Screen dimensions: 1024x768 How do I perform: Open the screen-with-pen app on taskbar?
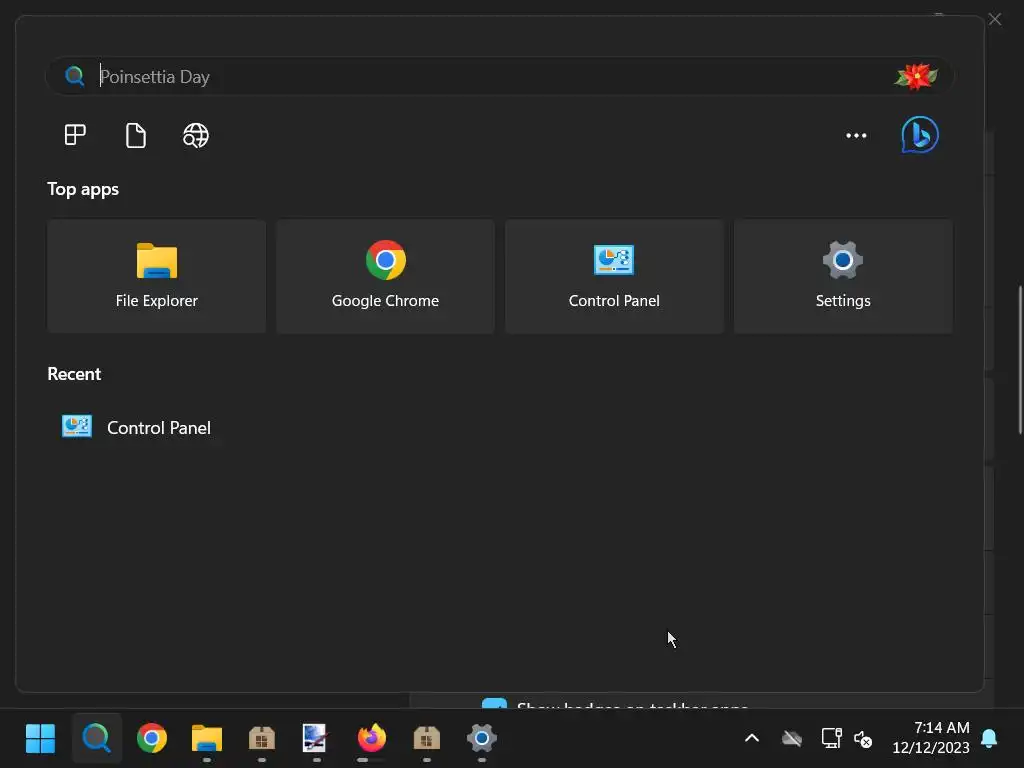click(316, 739)
